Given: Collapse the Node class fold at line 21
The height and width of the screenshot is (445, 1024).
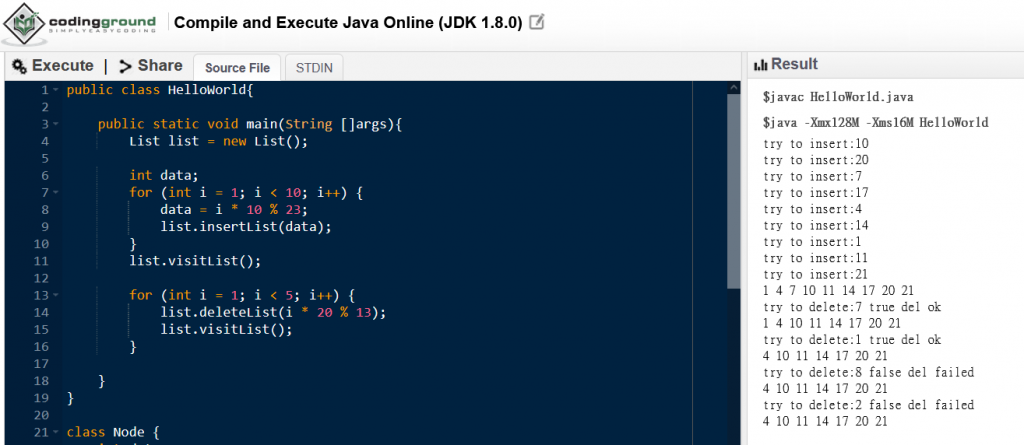Looking at the screenshot, I should click(56, 433).
